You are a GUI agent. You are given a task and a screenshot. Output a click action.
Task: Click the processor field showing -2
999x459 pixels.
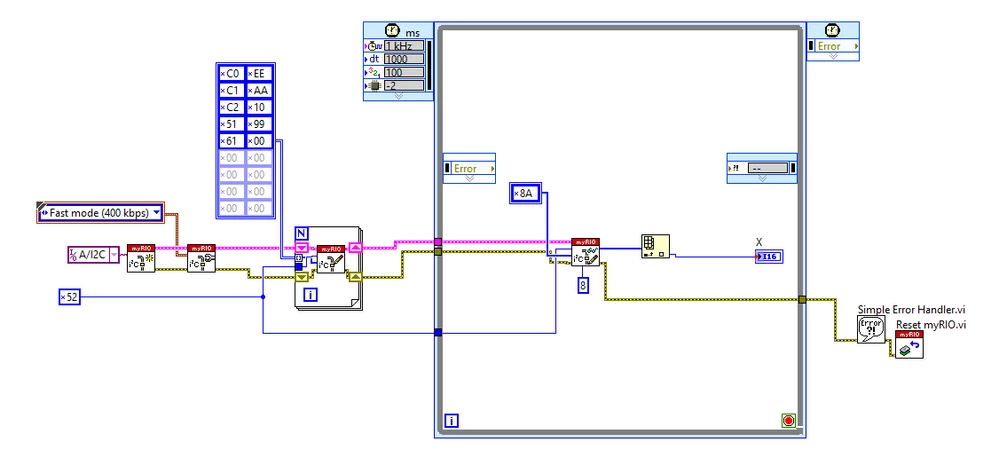pyautogui.click(x=403, y=85)
